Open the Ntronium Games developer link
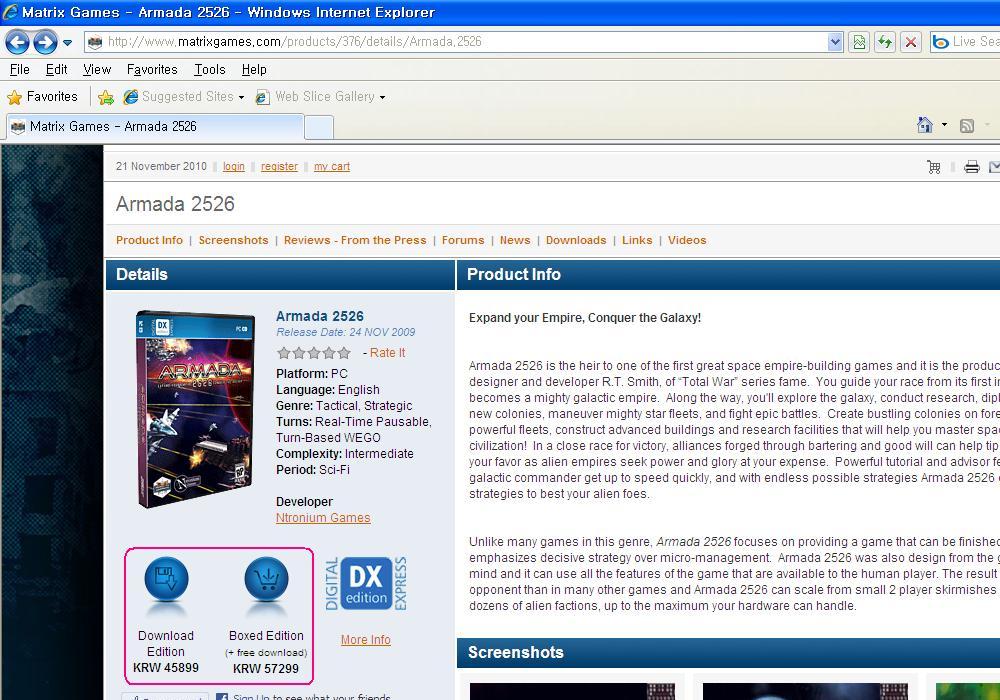Viewport: 1000px width, 700px height. [323, 518]
